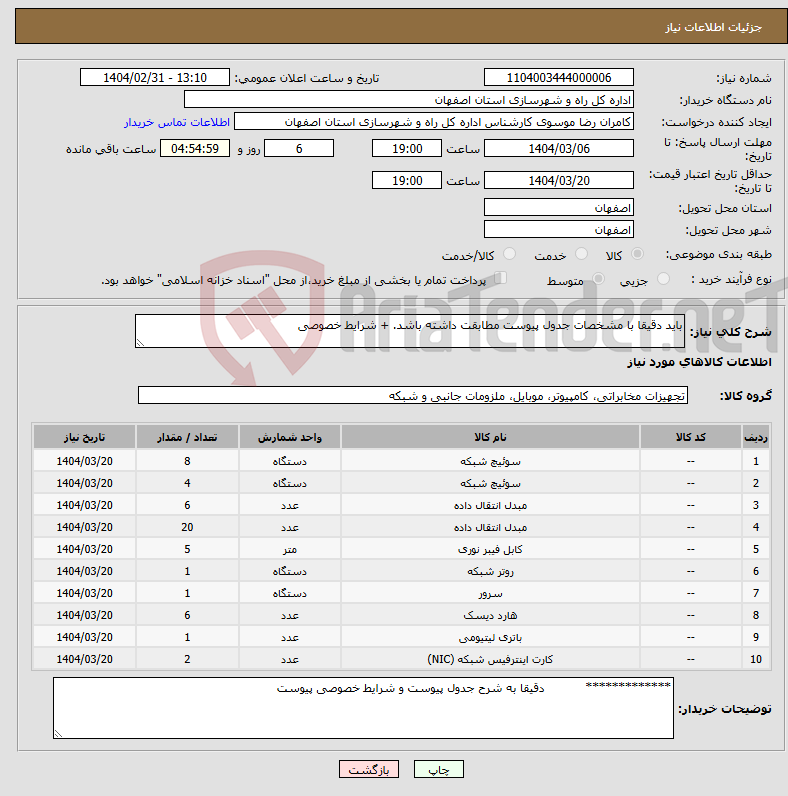
Task: Click unit متر in fiber cable row
Action: pos(289,549)
